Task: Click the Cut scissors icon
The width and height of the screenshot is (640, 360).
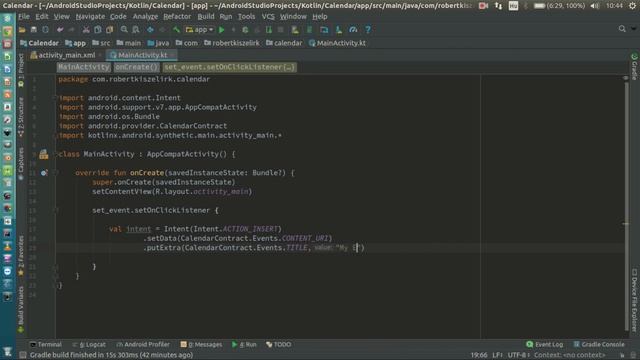Action: [x=86, y=30]
